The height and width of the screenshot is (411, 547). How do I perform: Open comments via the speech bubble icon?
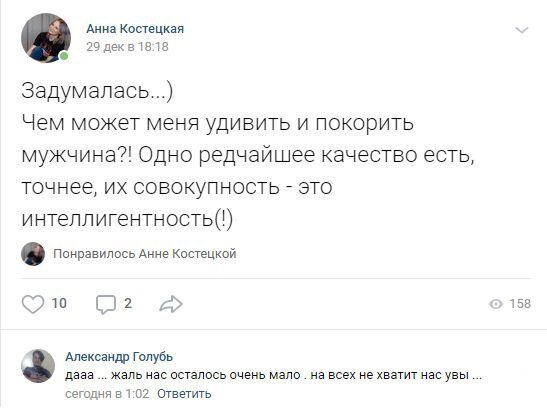(x=106, y=304)
